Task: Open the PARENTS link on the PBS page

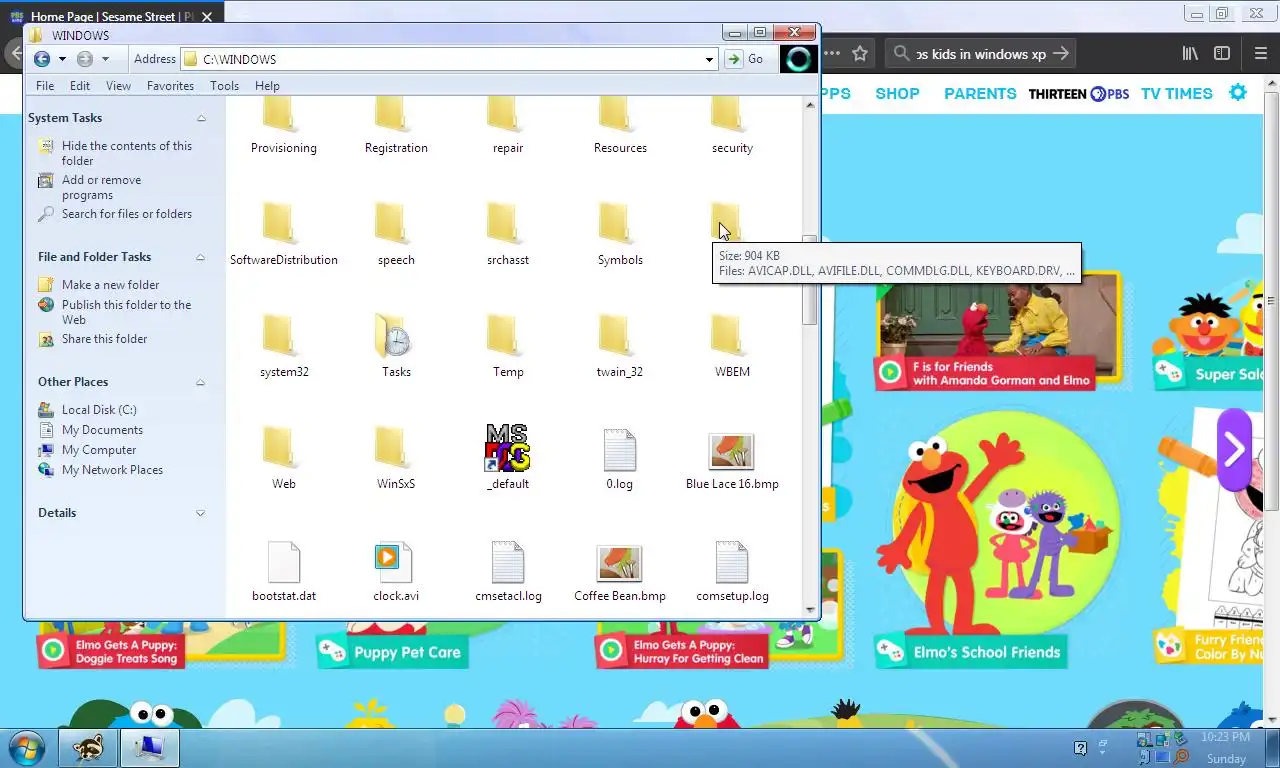Action: click(x=980, y=93)
